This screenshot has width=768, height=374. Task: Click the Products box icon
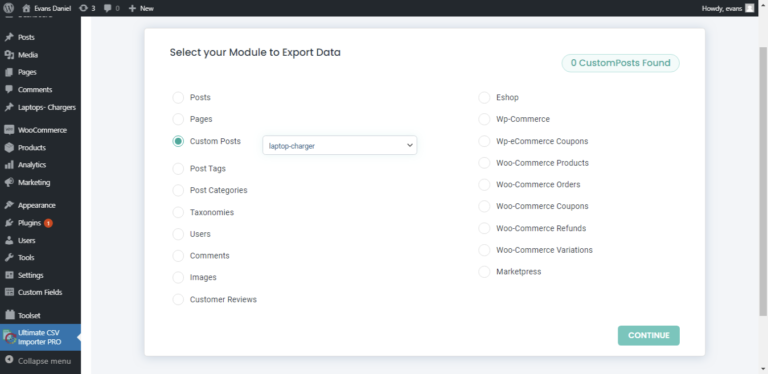click(9, 147)
